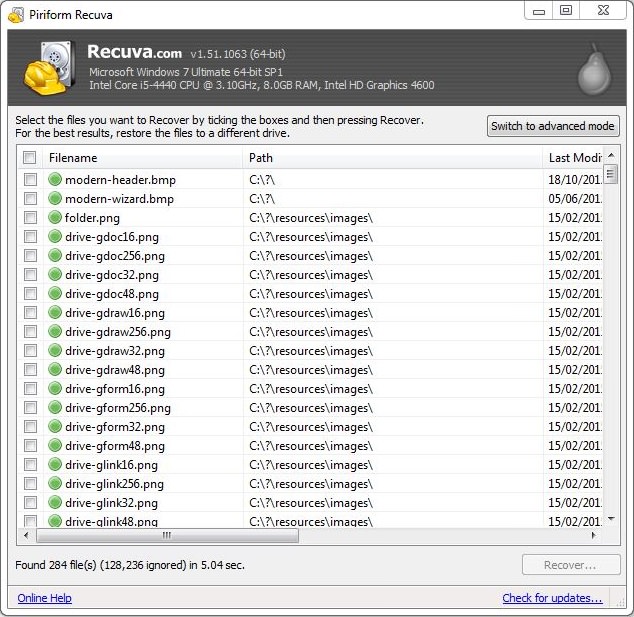The image size is (634, 617).
Task: Click vertical scrollbar up arrow
Action: pyautogui.click(x=611, y=155)
